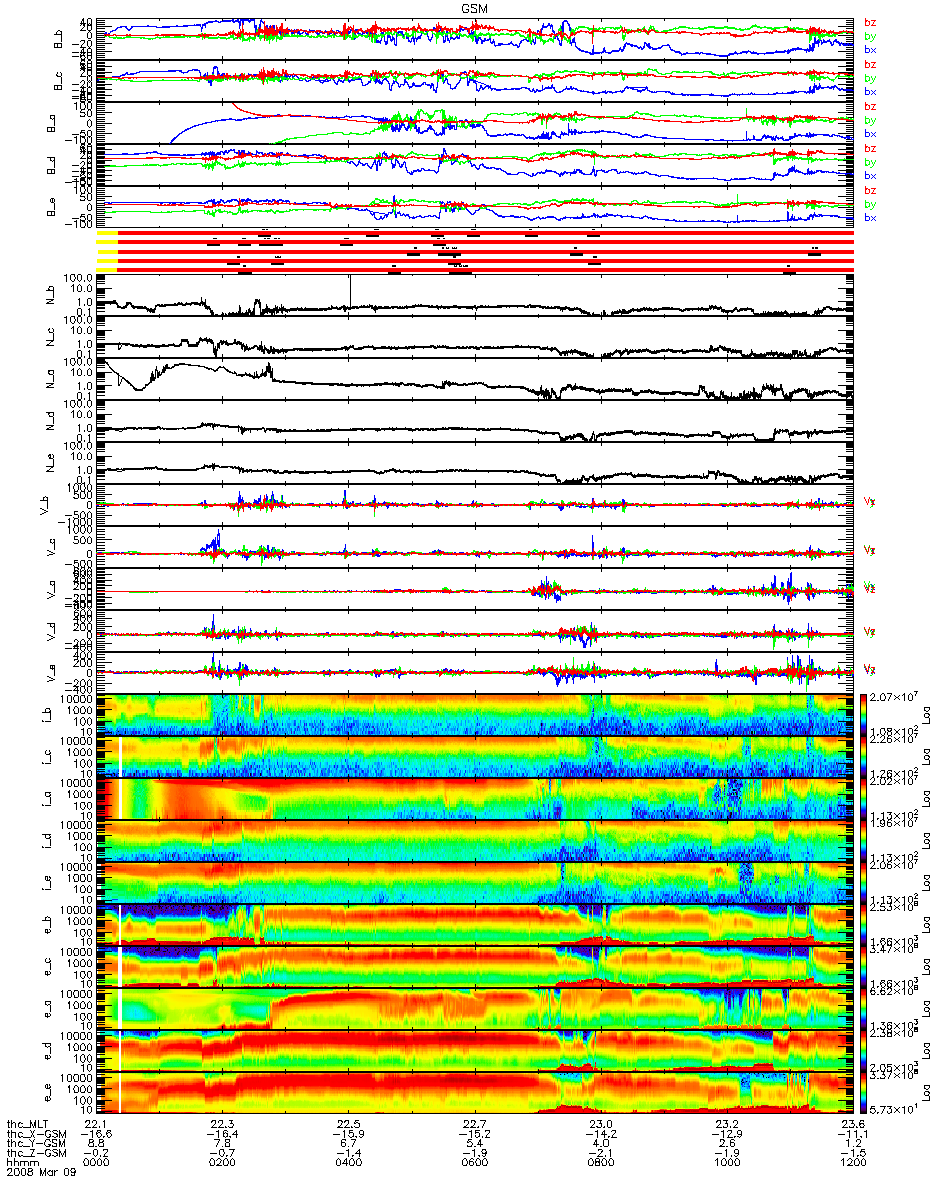Click the 1200 time tick label
Viewport: 930px width, 1200px height.
(x=852, y=1163)
